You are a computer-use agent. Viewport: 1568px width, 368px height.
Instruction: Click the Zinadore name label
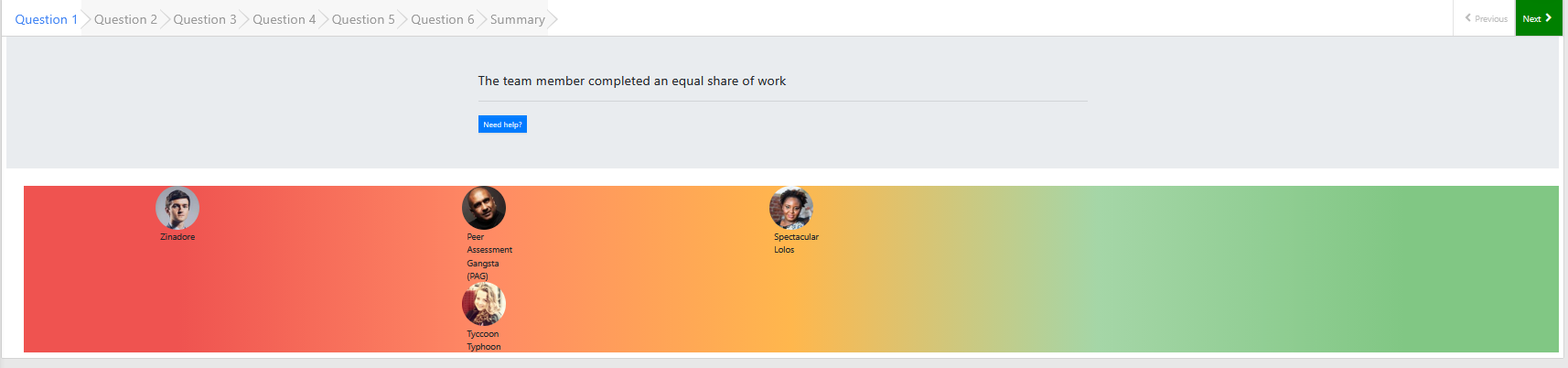[177, 237]
